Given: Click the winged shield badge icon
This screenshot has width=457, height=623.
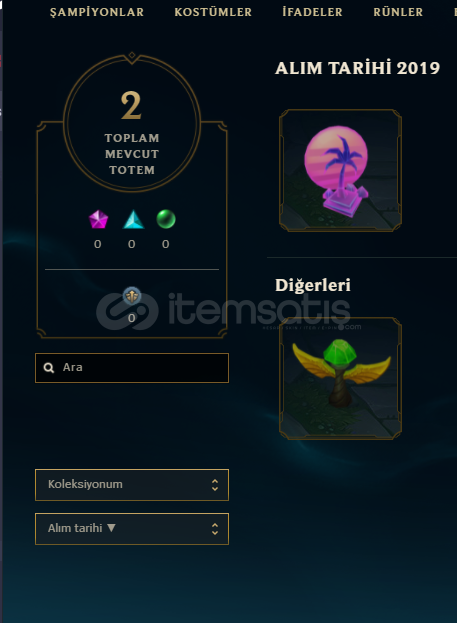Looking at the screenshot, I should coord(132,296).
